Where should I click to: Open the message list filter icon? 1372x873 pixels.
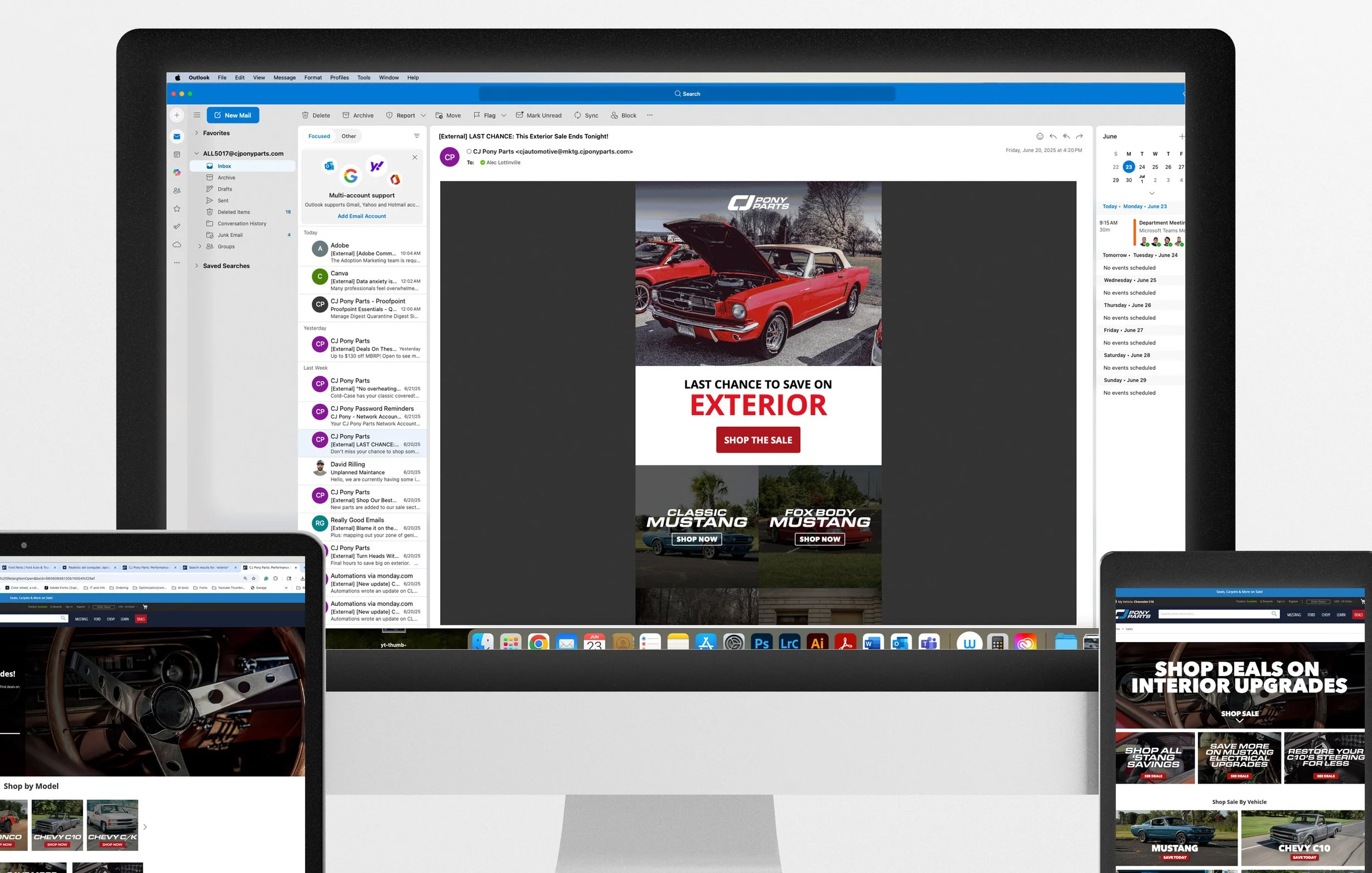coord(417,136)
